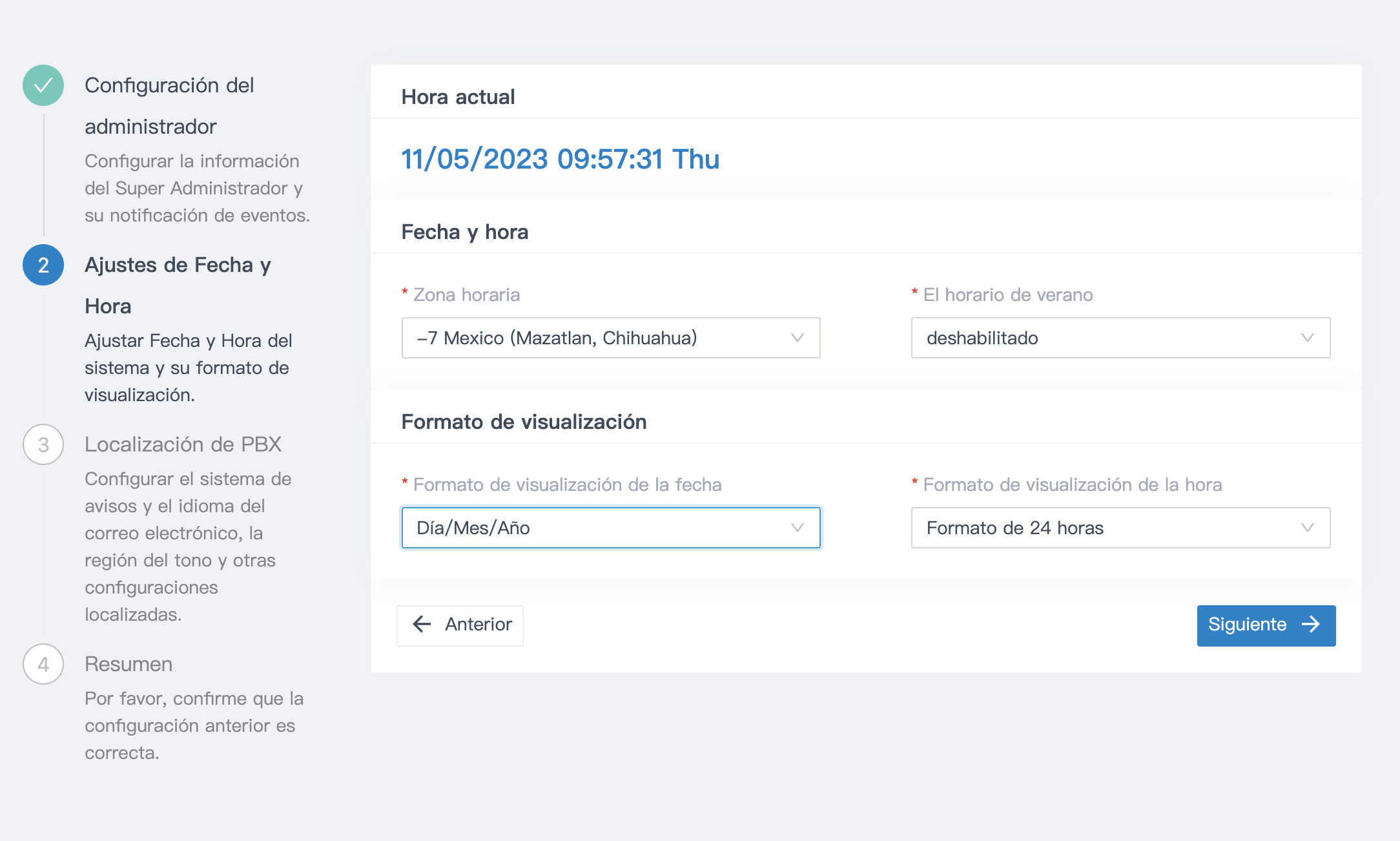Click the Anterior button
The image size is (1400, 841).
[460, 625]
